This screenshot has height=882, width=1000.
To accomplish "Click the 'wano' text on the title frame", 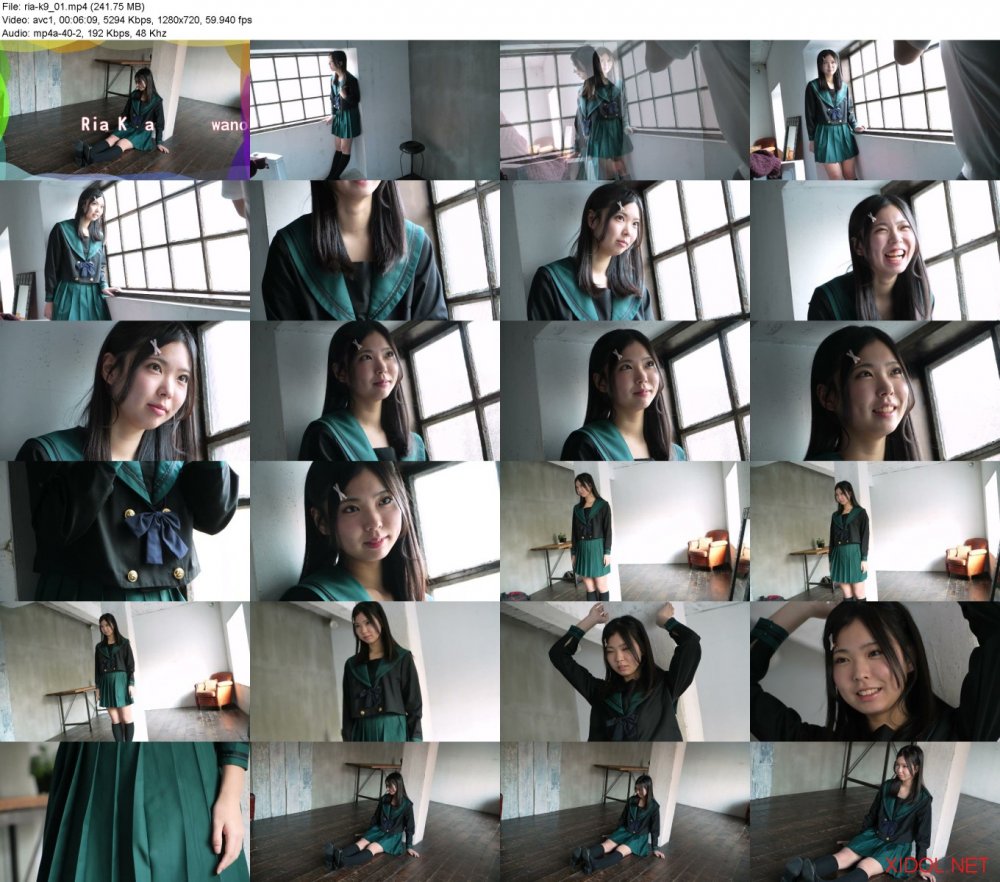I will (229, 124).
